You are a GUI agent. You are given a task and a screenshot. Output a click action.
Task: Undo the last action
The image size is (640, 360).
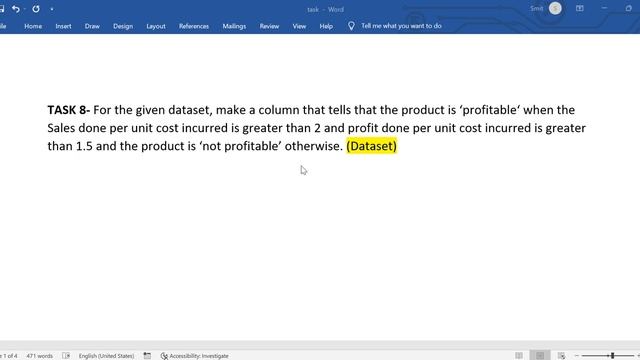[16, 9]
